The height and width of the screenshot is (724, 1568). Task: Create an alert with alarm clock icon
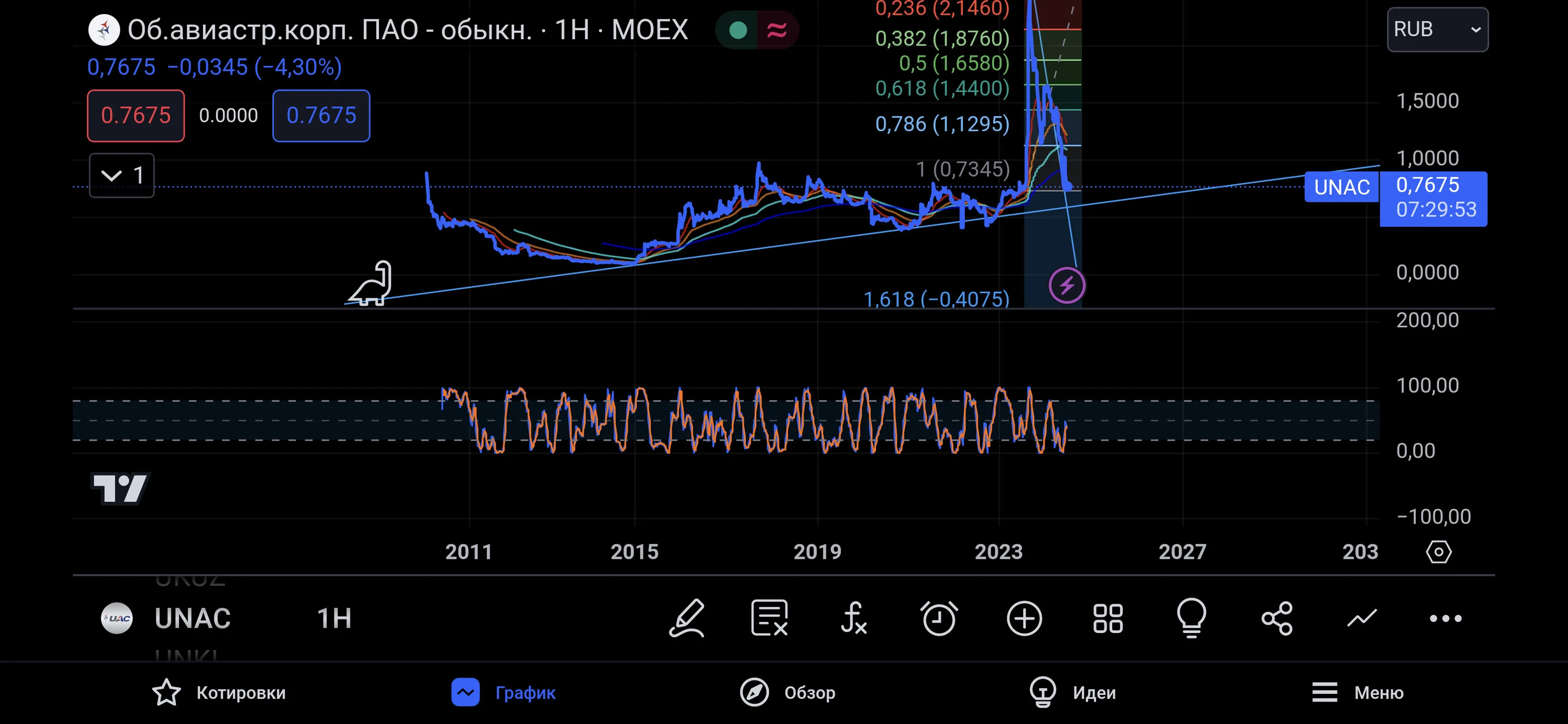point(939,618)
